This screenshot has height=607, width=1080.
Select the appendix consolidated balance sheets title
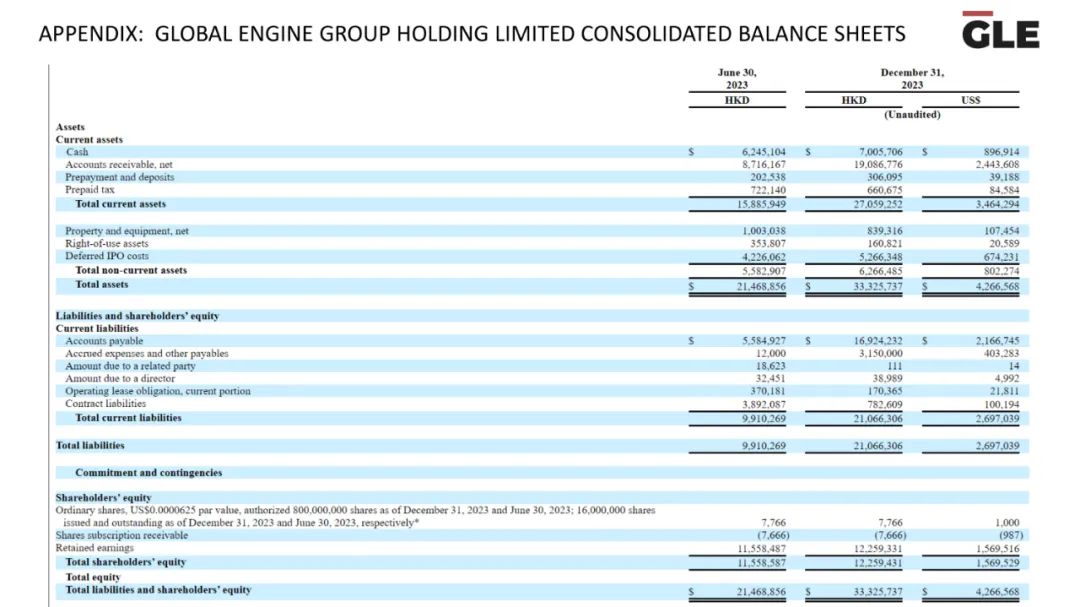472,34
